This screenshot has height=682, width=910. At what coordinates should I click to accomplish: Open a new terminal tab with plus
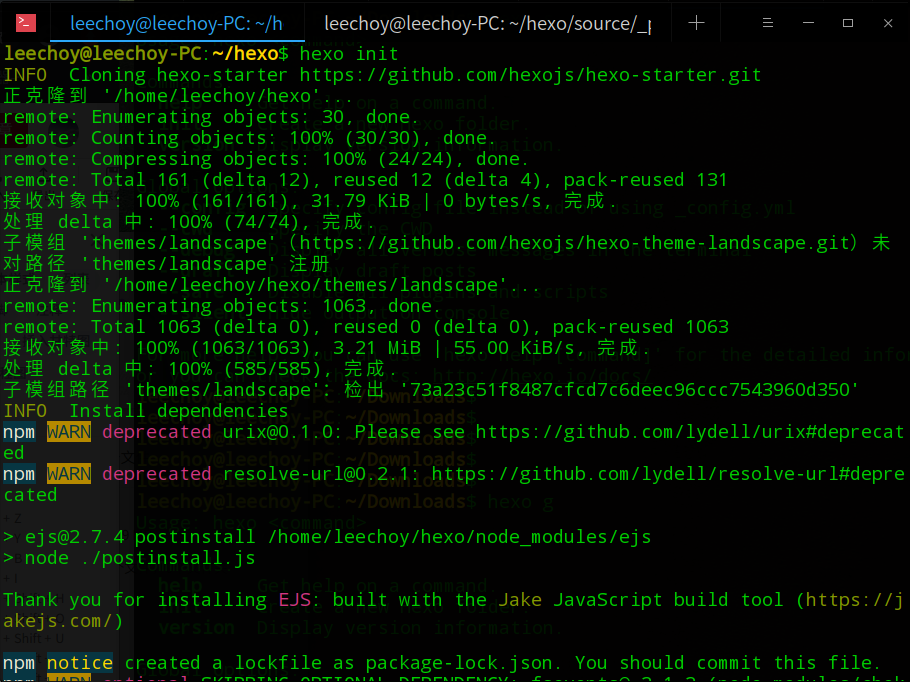(696, 23)
